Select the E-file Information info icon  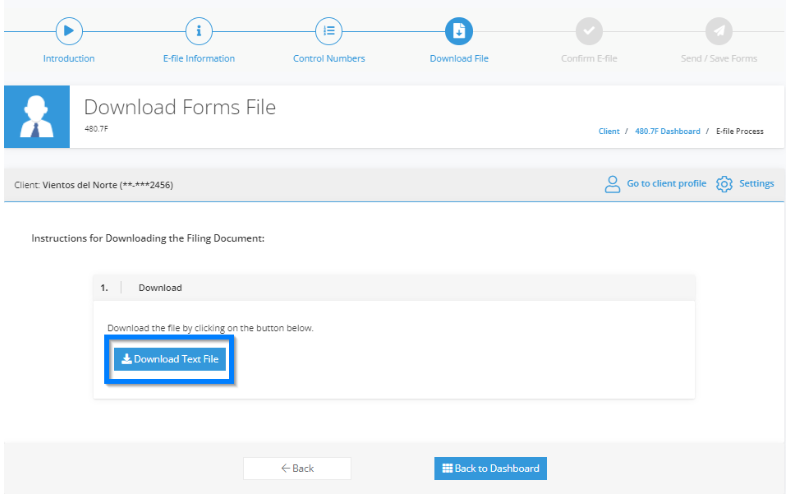199,31
